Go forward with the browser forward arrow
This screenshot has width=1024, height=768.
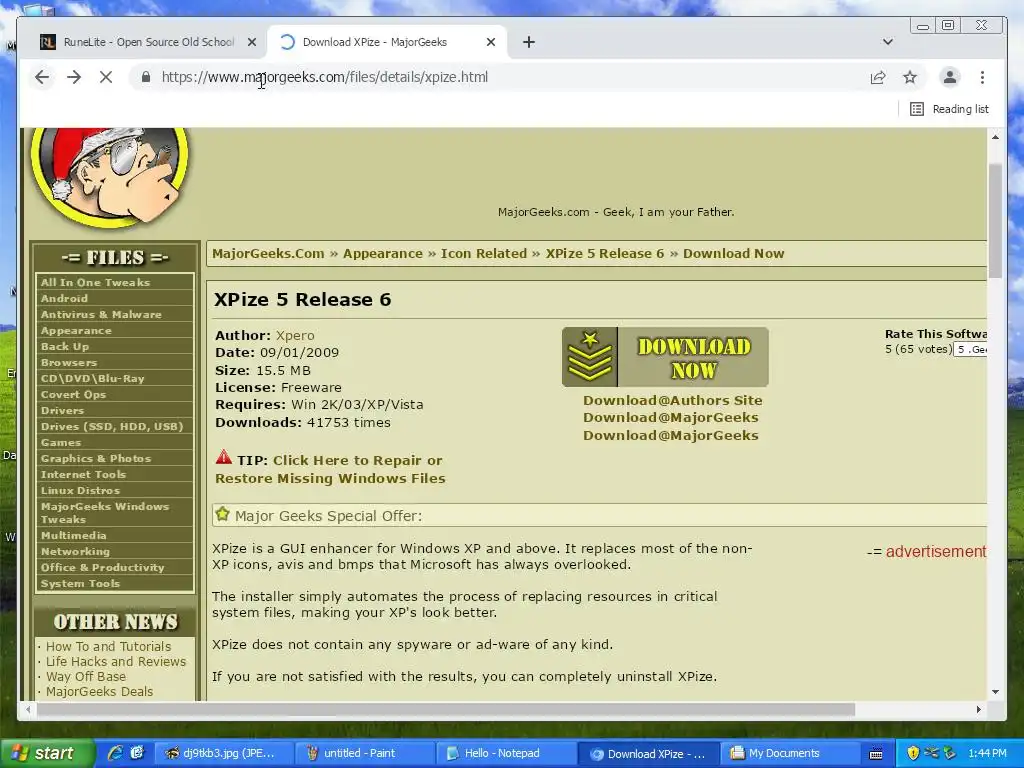point(74,77)
